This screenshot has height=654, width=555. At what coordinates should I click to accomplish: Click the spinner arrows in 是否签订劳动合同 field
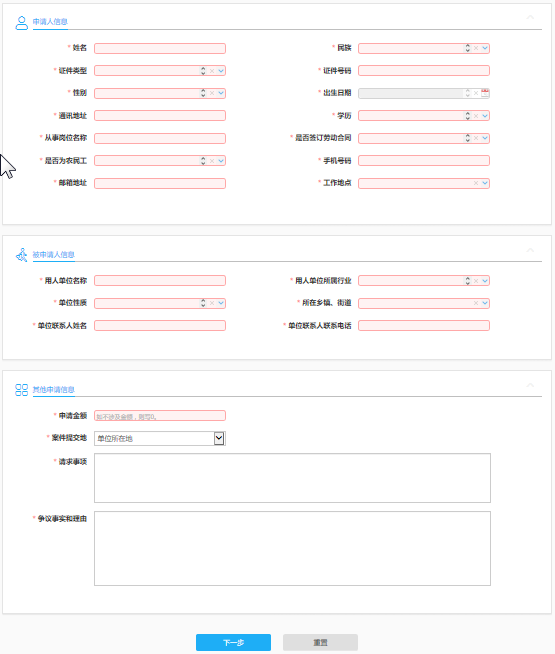tap(467, 138)
